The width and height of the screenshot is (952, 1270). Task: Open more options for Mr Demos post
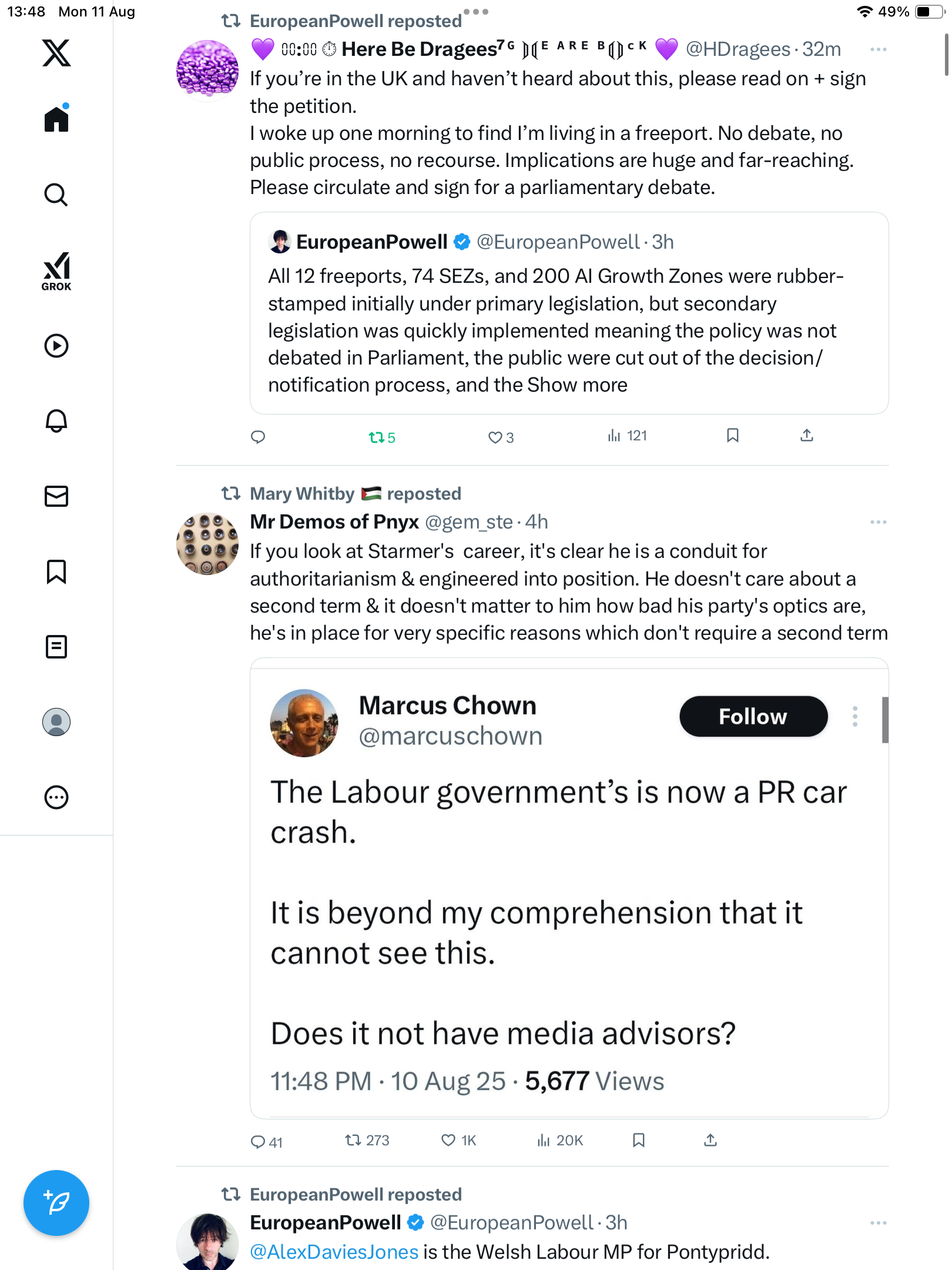[878, 522]
